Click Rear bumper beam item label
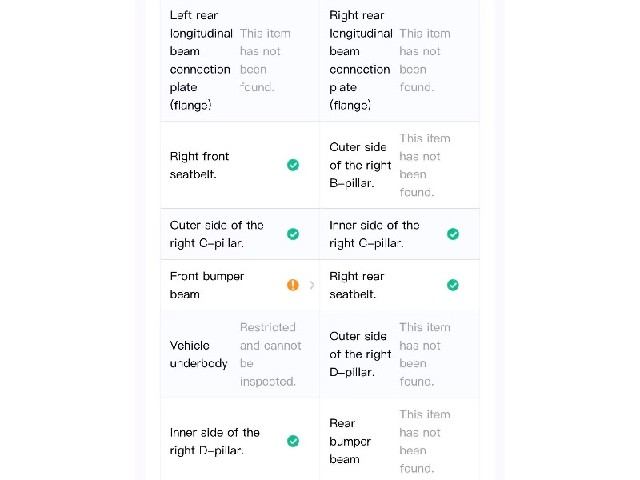The height and width of the screenshot is (480, 640). point(350,441)
